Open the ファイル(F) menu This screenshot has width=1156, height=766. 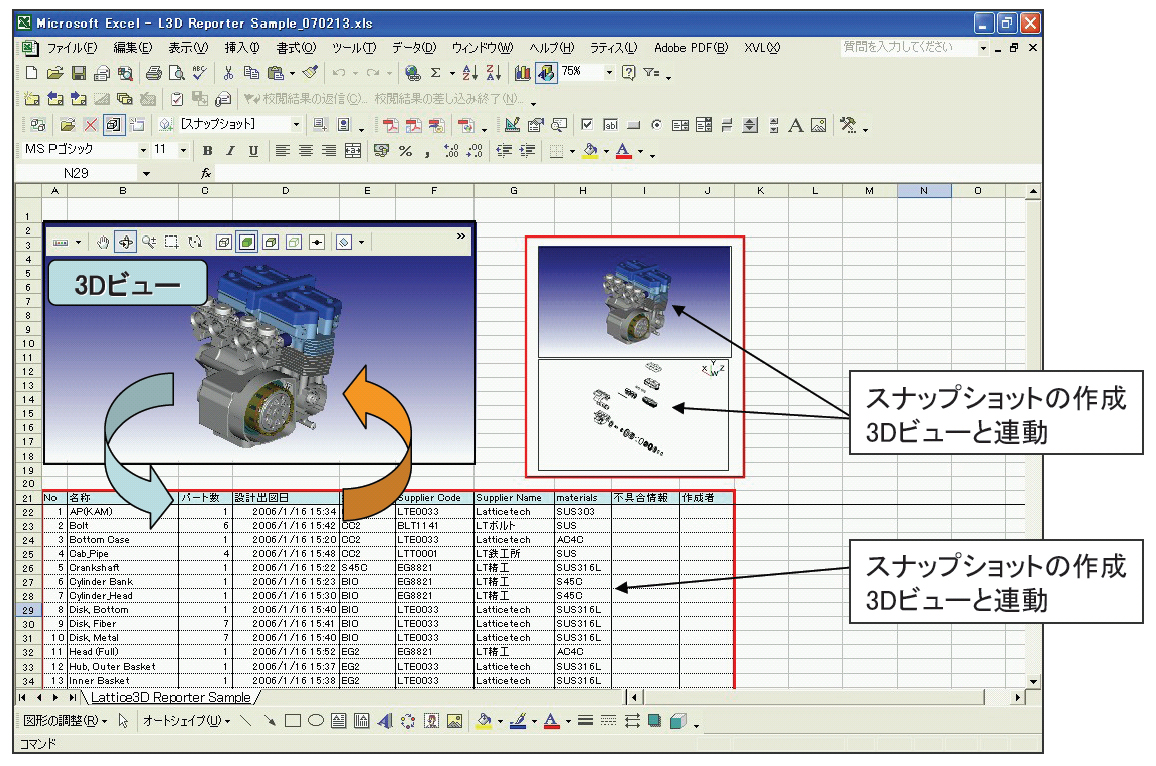[x=72, y=48]
